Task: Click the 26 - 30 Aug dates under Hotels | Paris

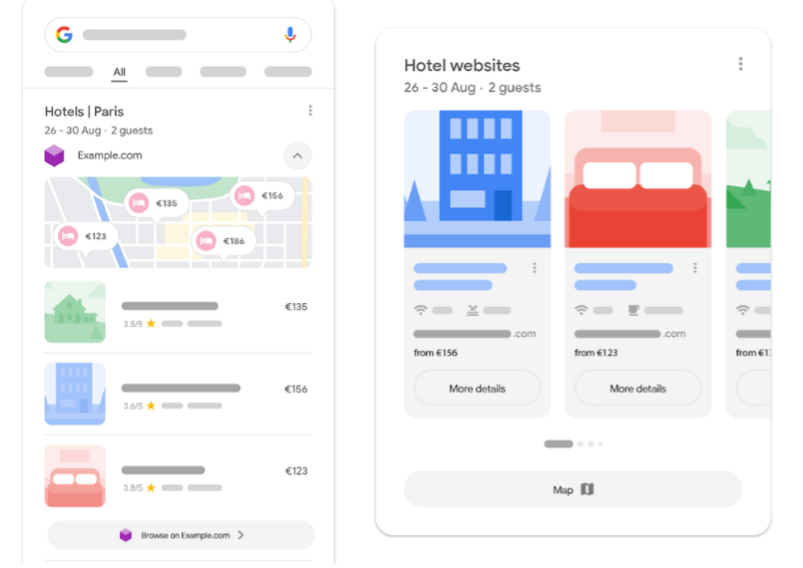Action: click(x=73, y=131)
